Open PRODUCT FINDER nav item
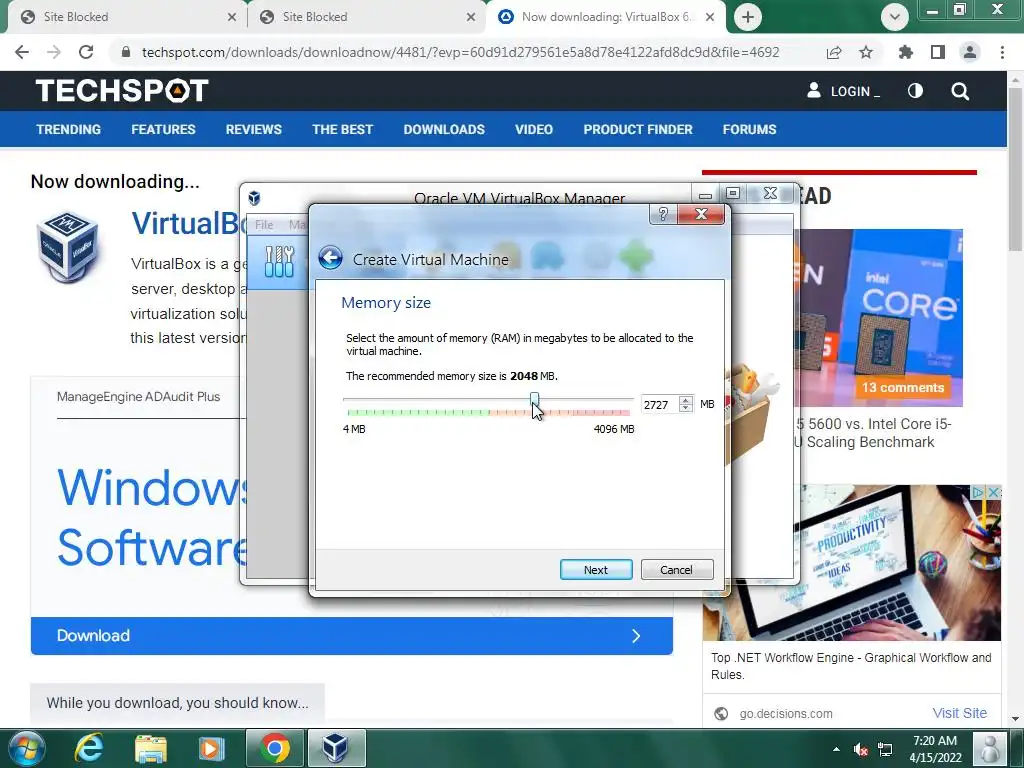The height and width of the screenshot is (768, 1024). coord(638,129)
